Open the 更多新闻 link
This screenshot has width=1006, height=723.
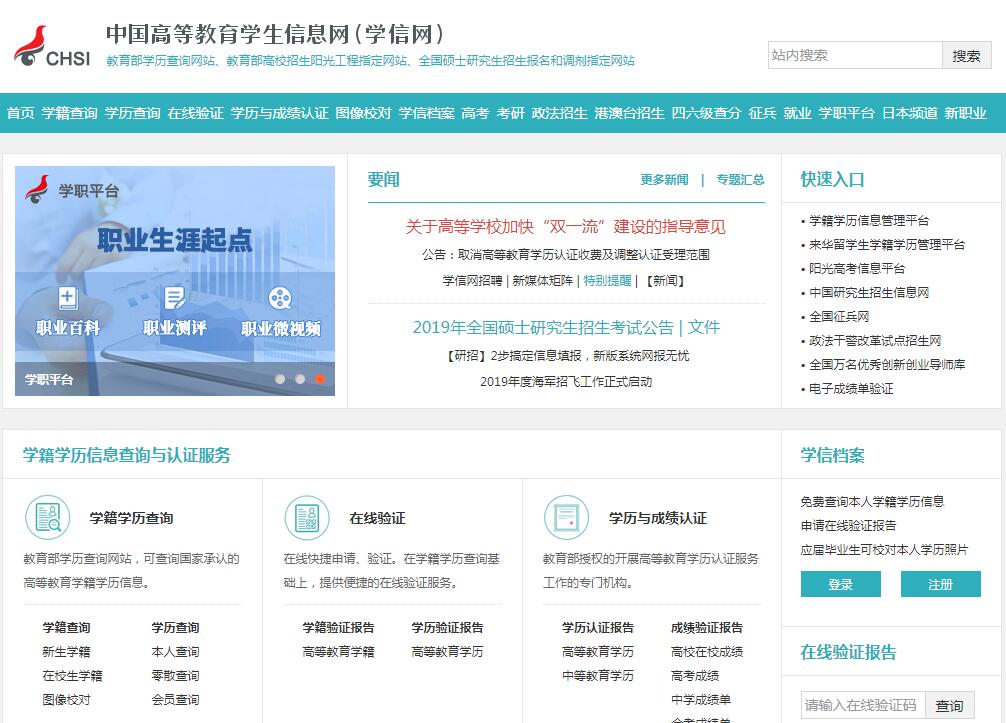pyautogui.click(x=664, y=180)
